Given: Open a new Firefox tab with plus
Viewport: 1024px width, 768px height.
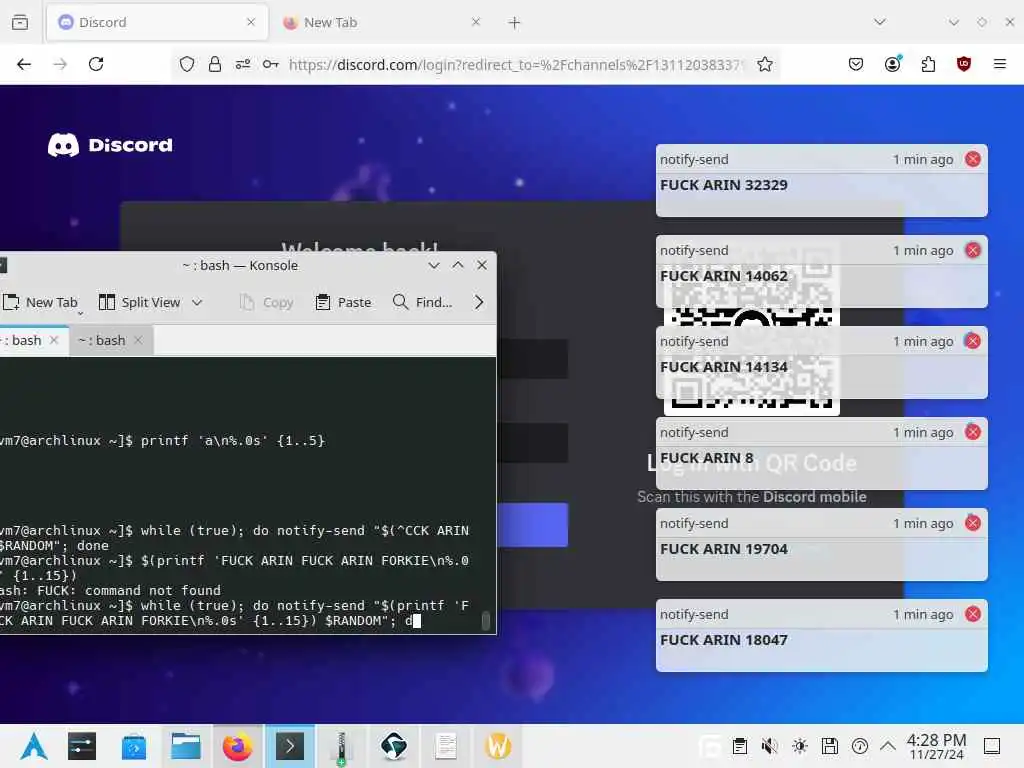Looking at the screenshot, I should 514,23.
